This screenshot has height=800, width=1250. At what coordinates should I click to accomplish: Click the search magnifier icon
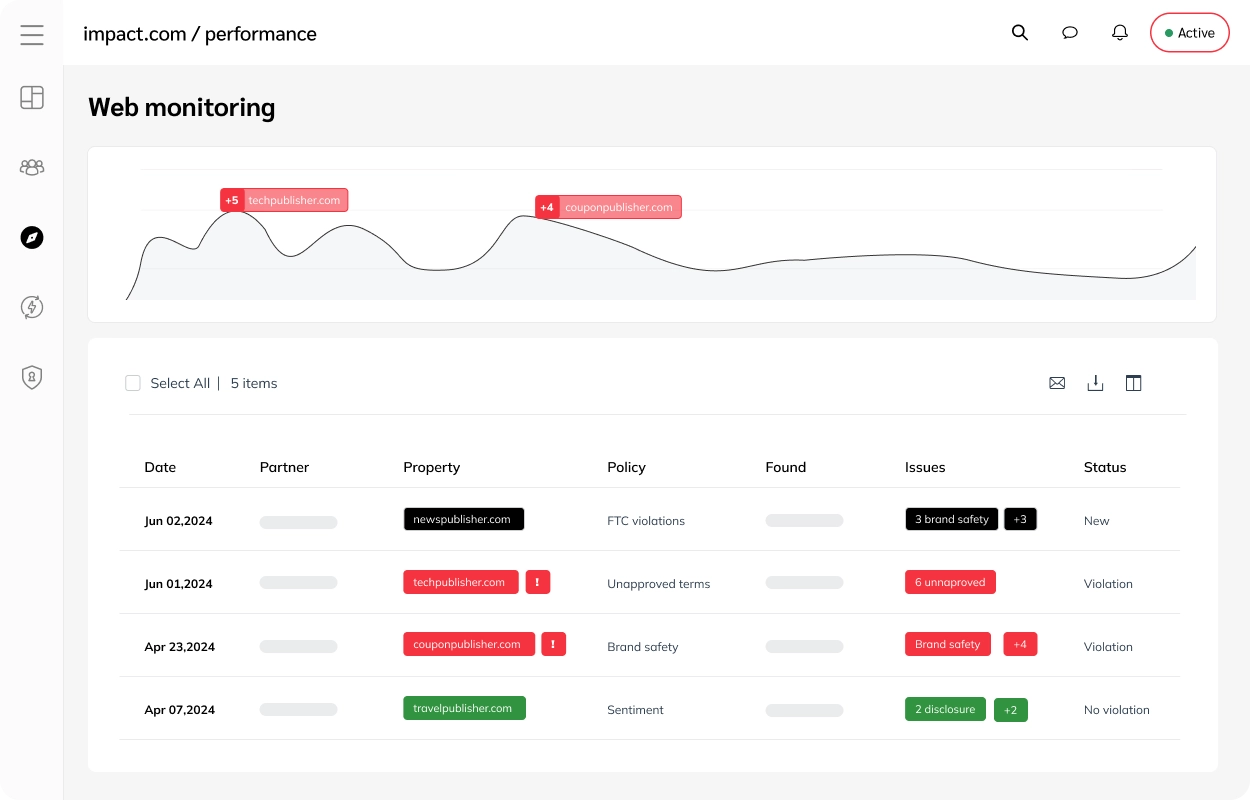(x=1020, y=33)
